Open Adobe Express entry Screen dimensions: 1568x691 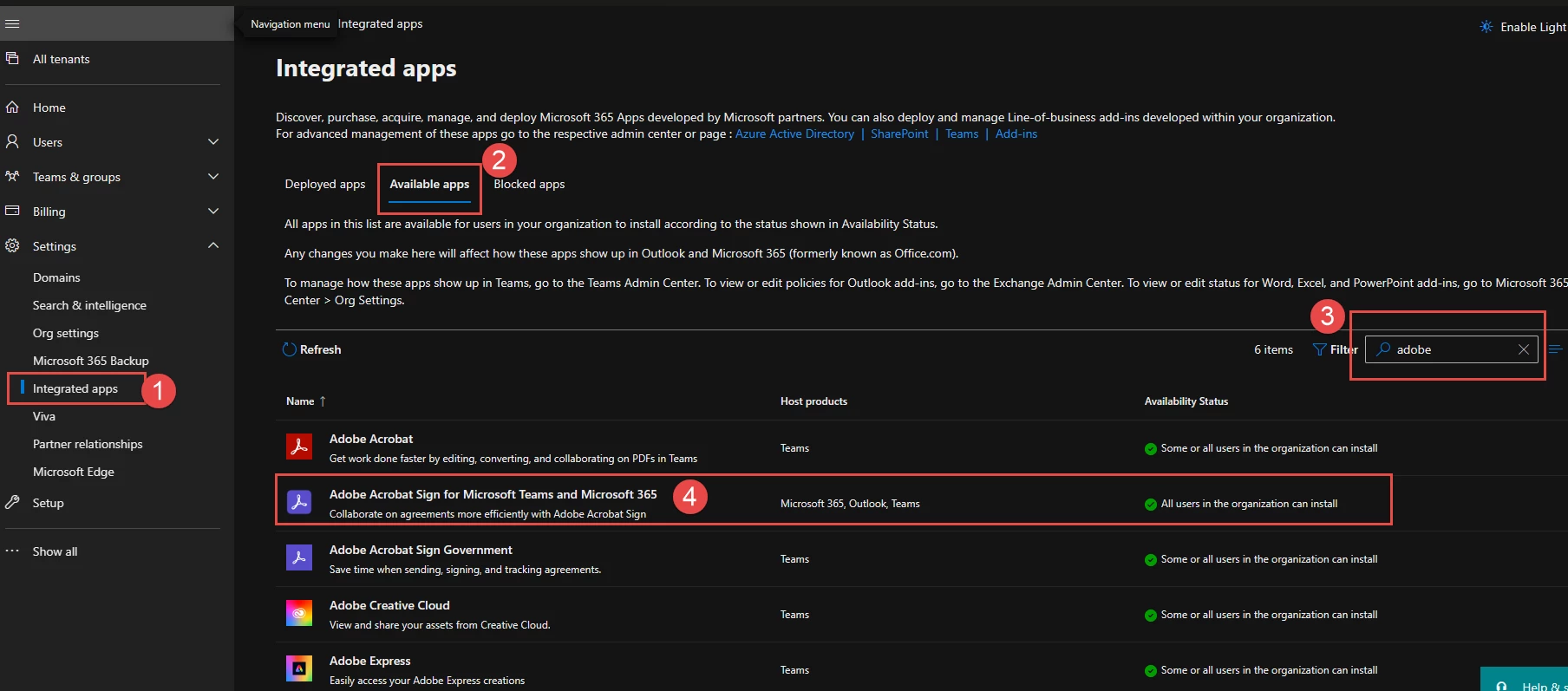click(370, 661)
